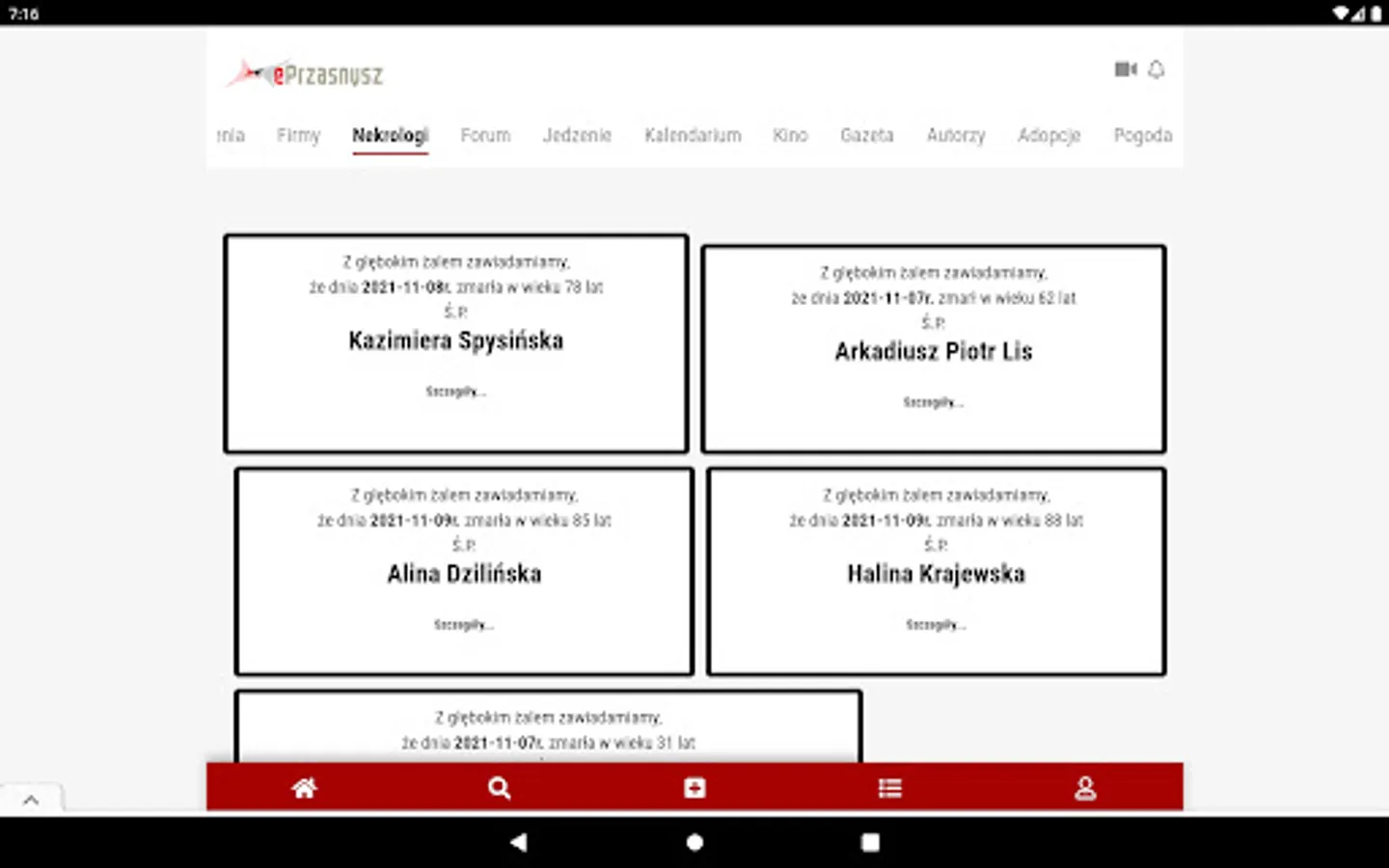1389x868 pixels.
Task: Click the name Kazimiera Spysińska
Action: (x=456, y=340)
